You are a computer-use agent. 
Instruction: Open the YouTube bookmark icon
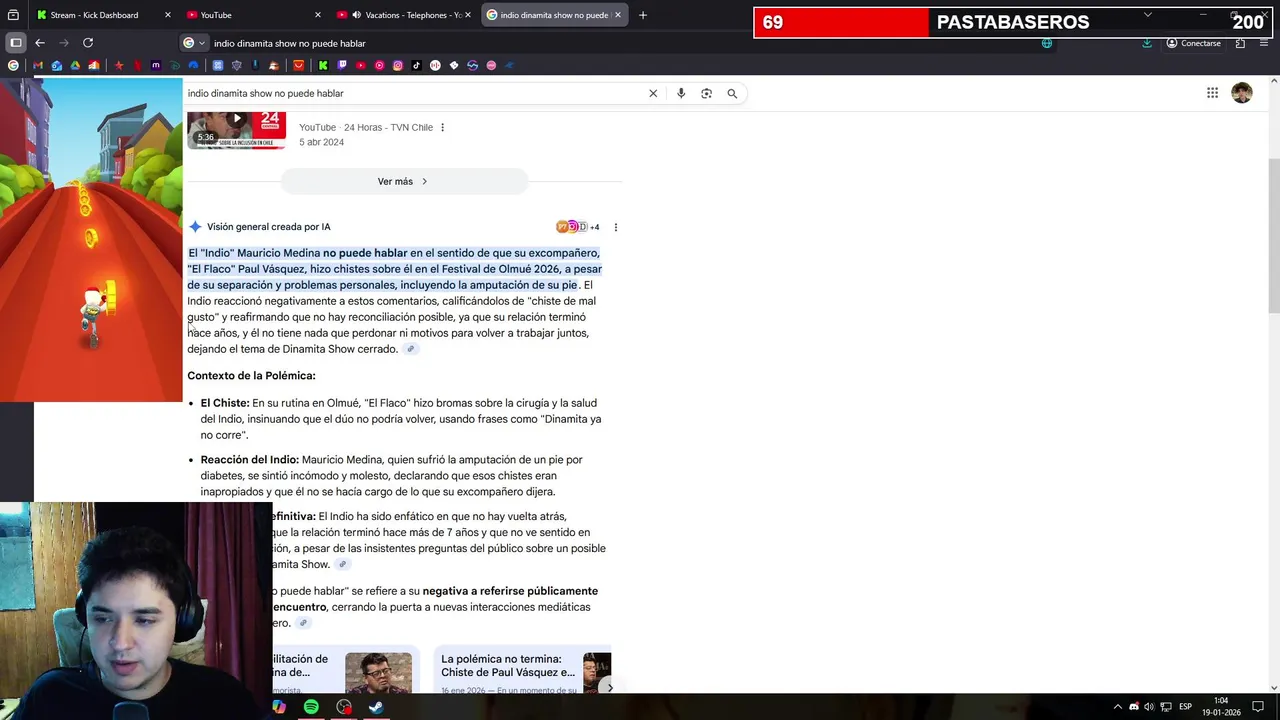click(361, 65)
